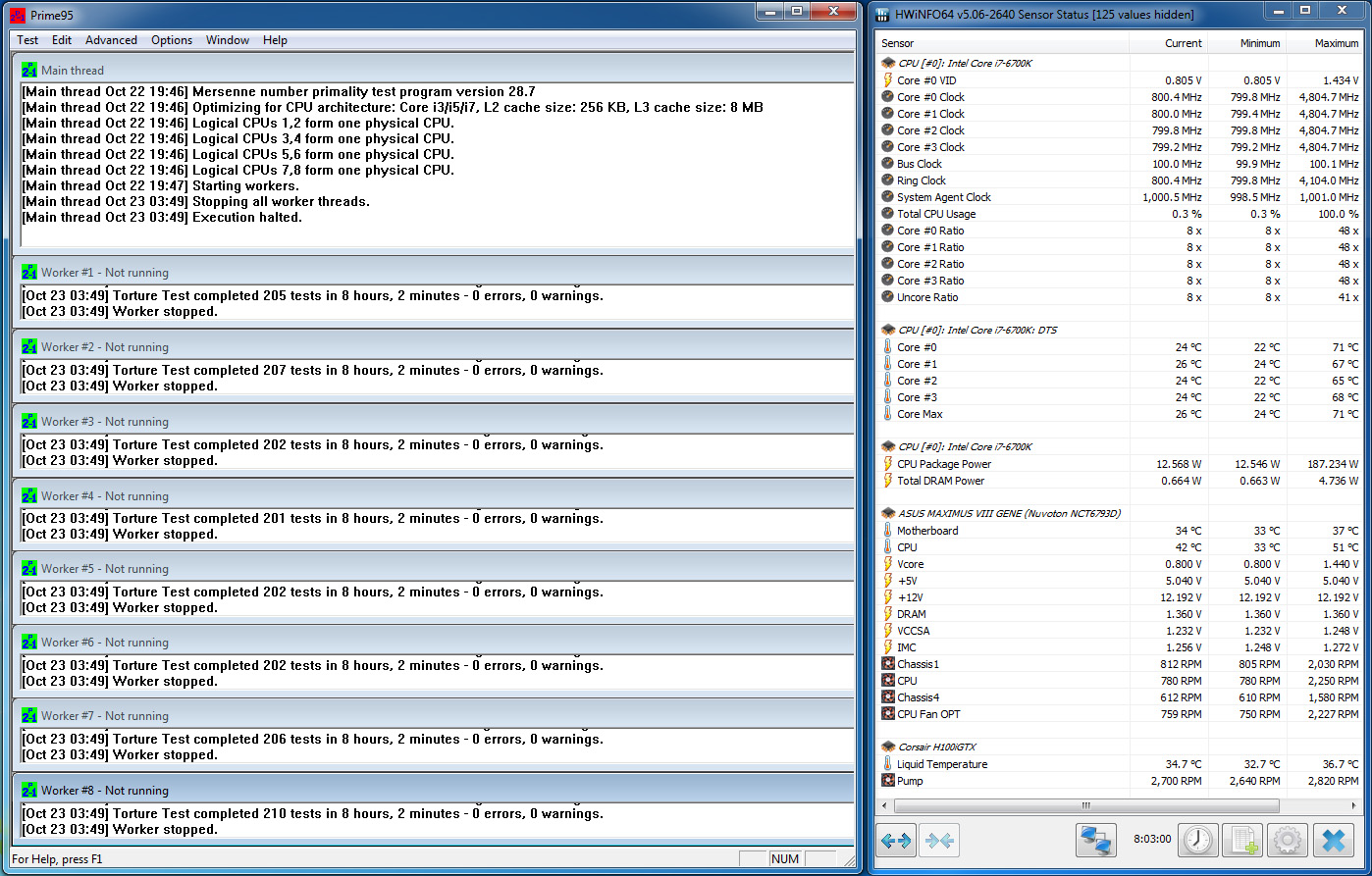1372x876 pixels.
Task: Click the logging document icon with plus
Action: (x=1243, y=840)
